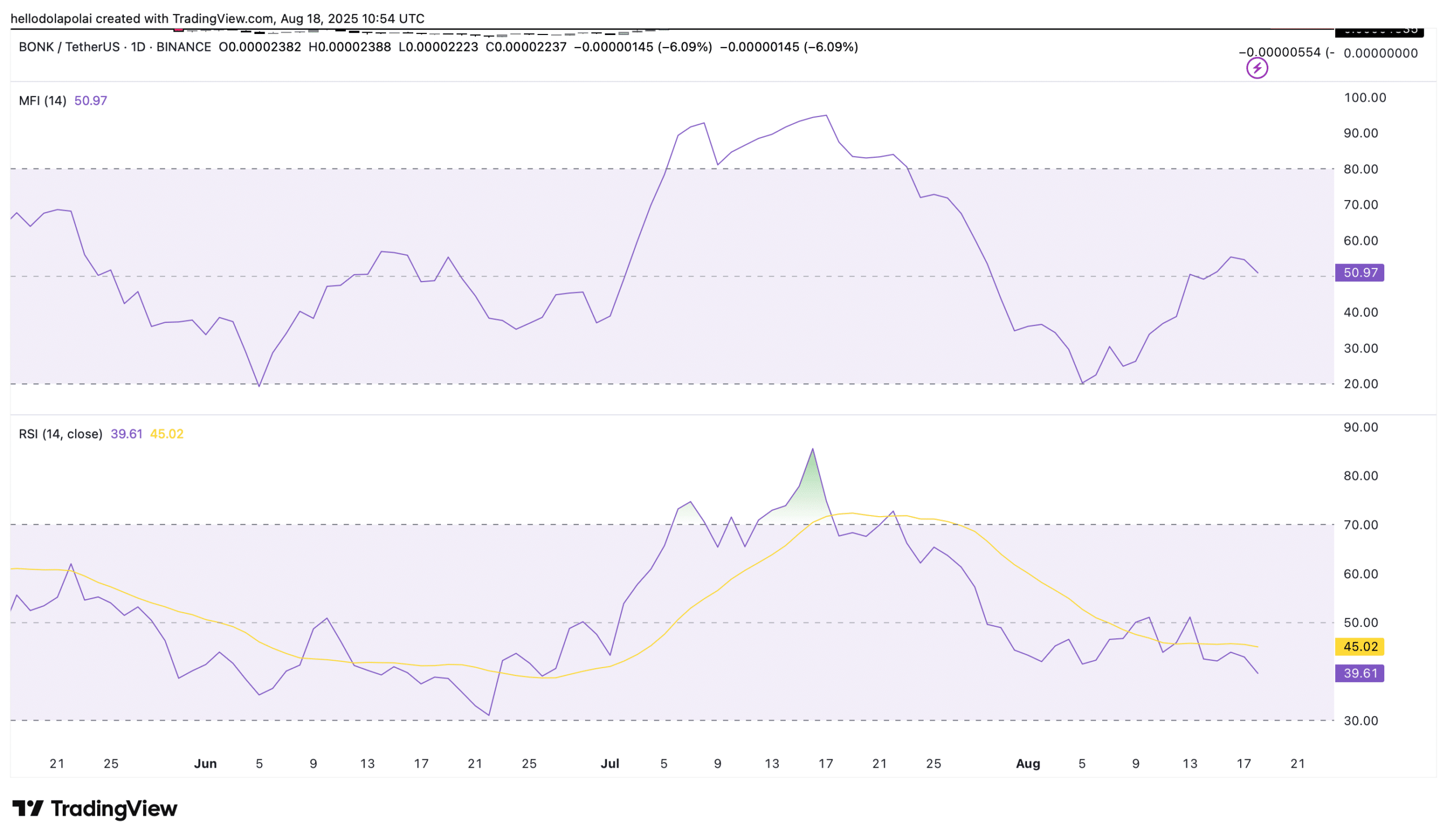1447x840 pixels.
Task: Select the Aug label on time axis
Action: coord(1028,764)
